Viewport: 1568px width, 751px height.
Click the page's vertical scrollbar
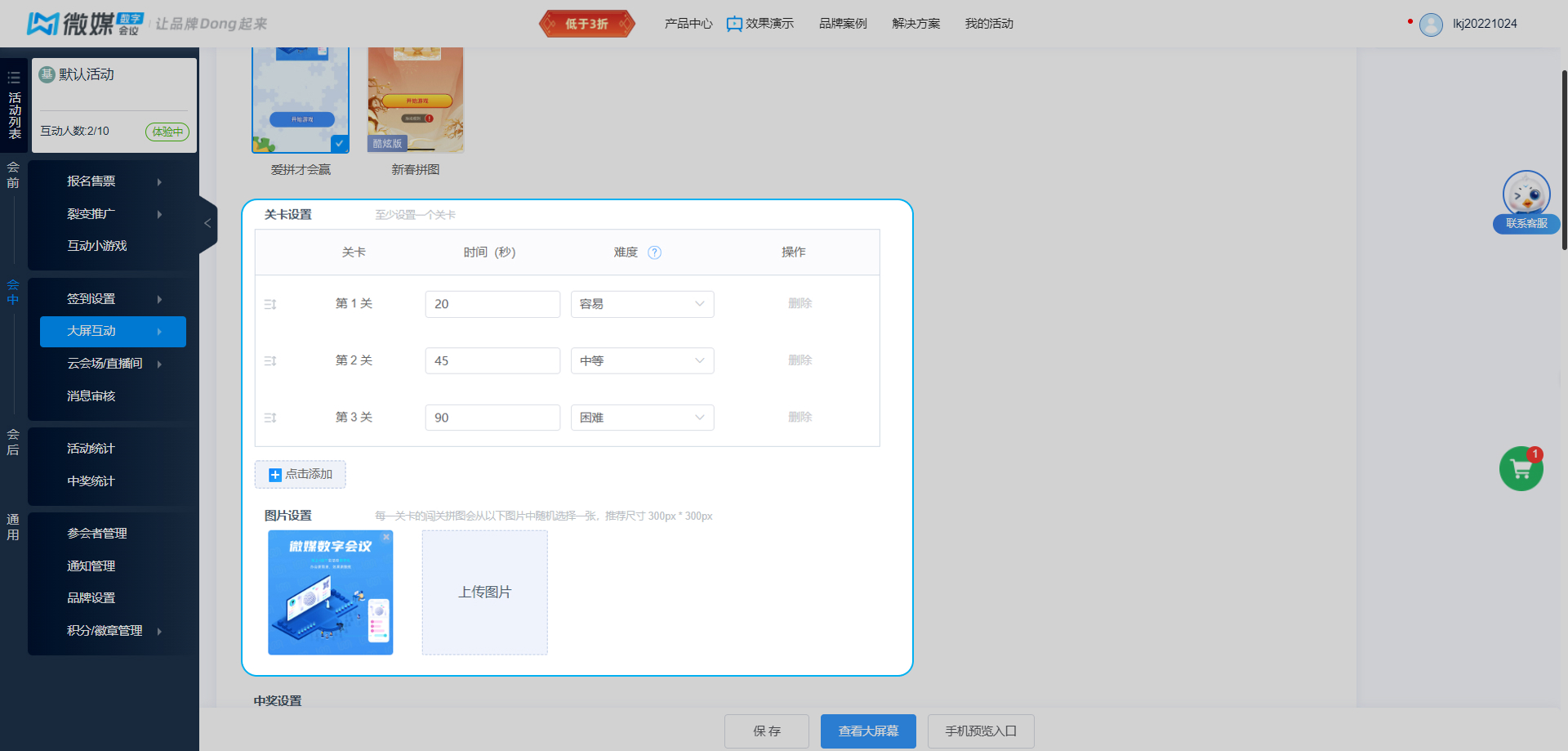click(x=1564, y=159)
